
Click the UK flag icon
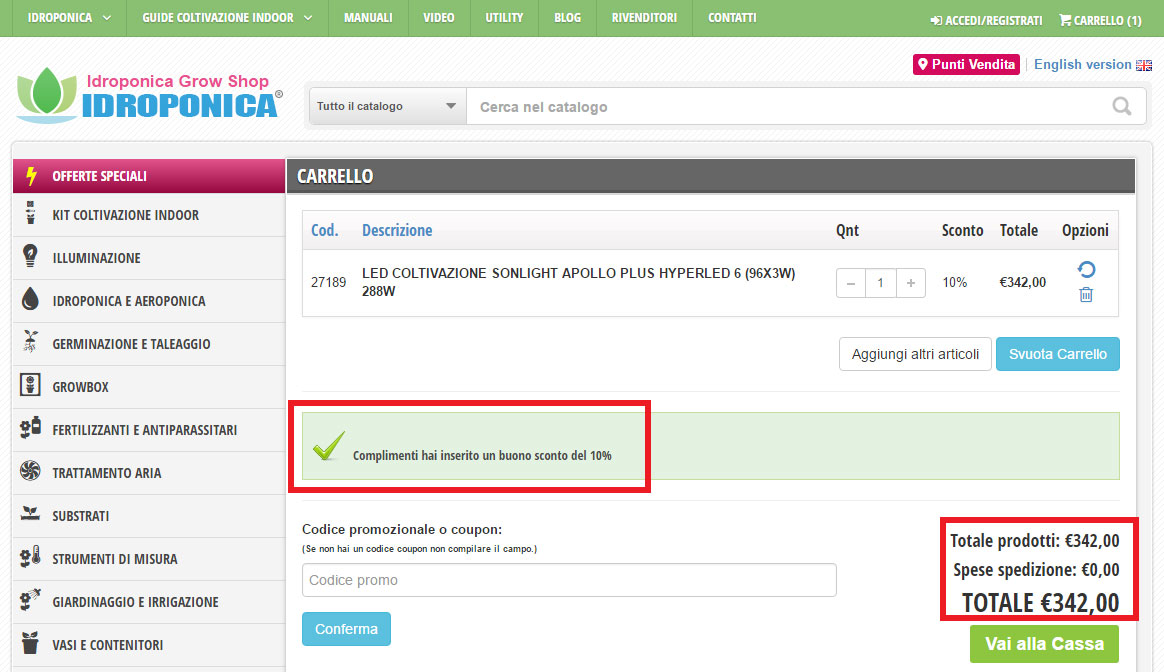coord(1144,65)
